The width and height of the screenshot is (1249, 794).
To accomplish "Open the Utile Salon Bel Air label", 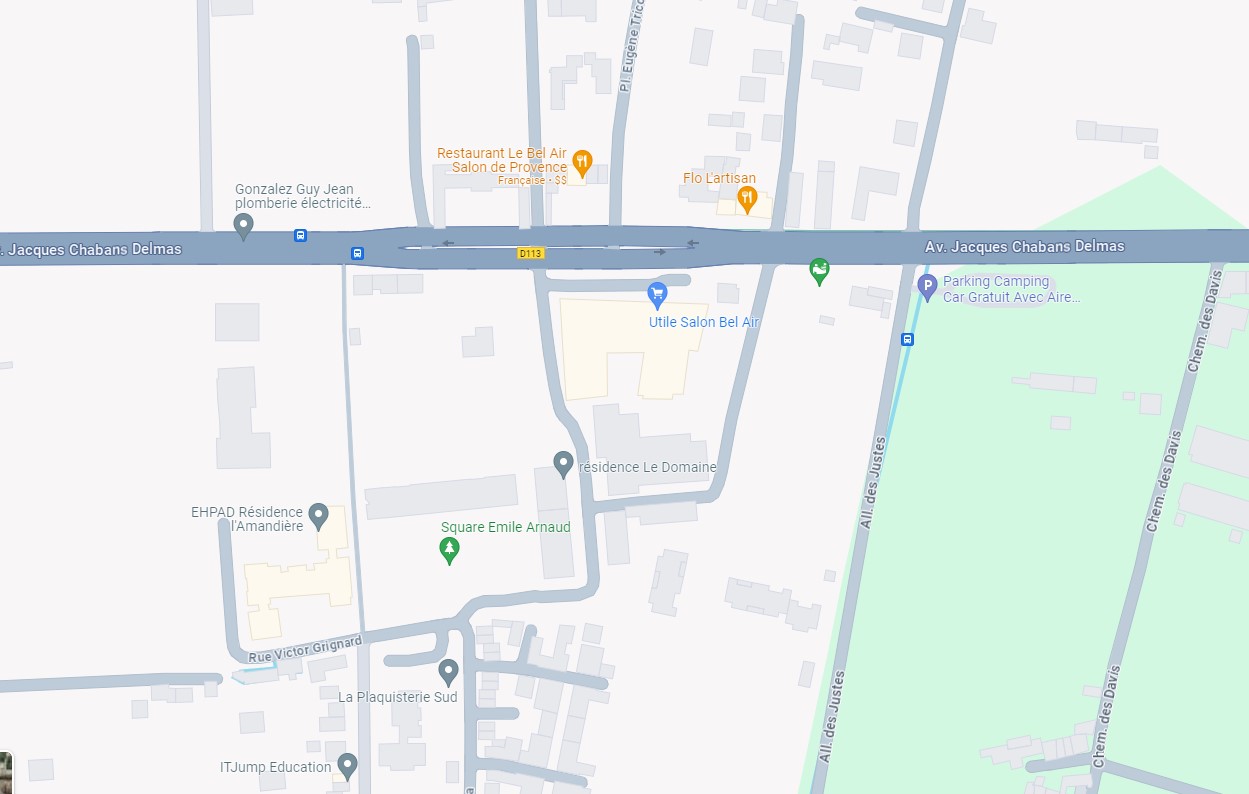I will 704,322.
